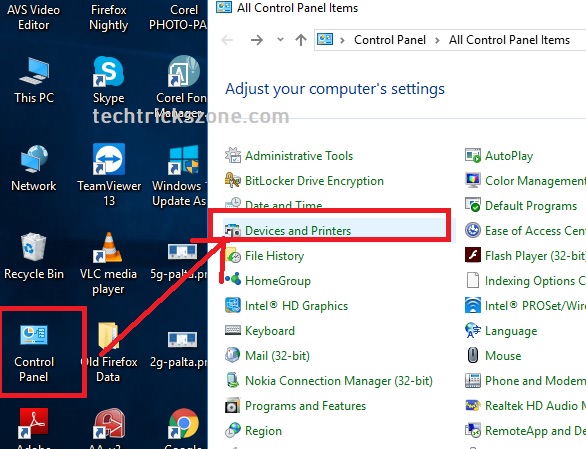This screenshot has height=449, width=586.
Task: Click the Color Management monitor icon
Action: (x=473, y=180)
